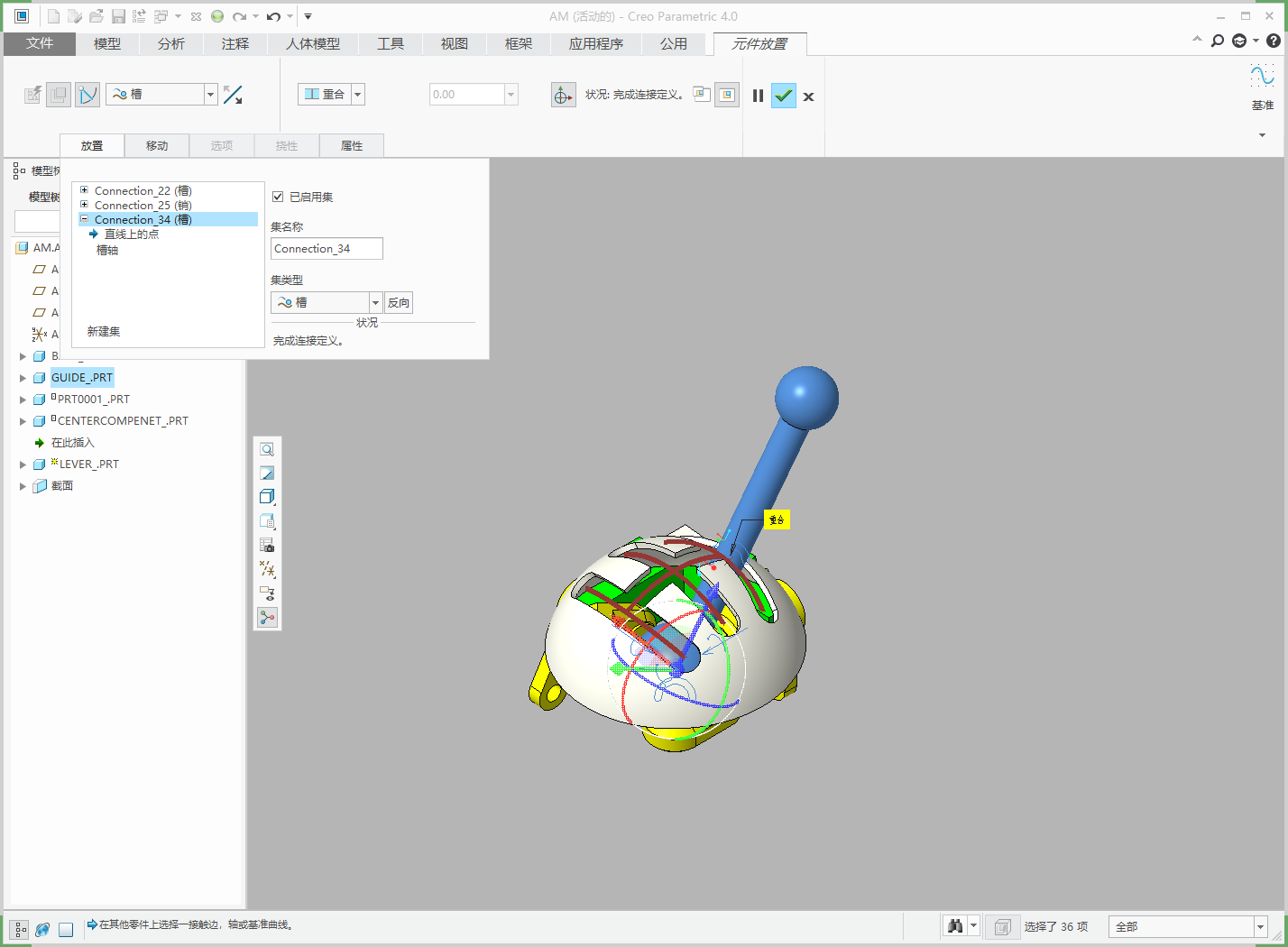Click the convert constraints to mechanism icon
The image size is (1288, 947).
pos(87,95)
